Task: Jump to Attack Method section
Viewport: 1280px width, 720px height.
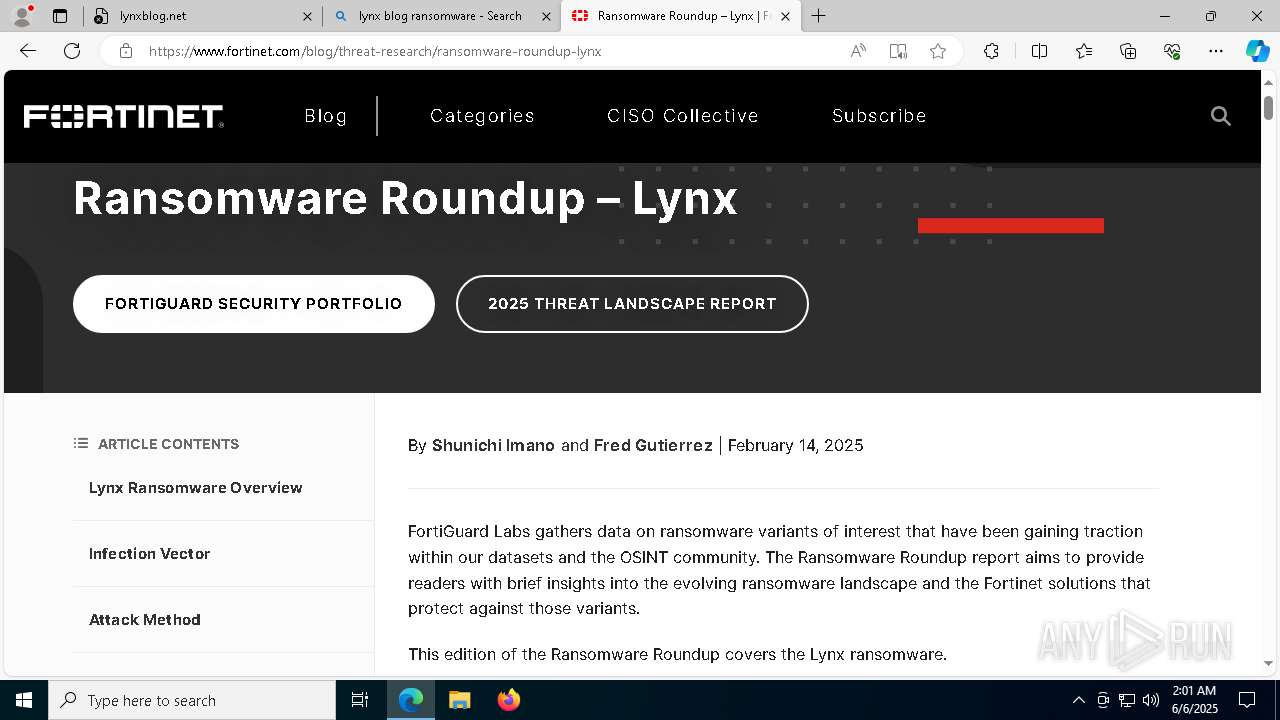Action: pyautogui.click(x=145, y=620)
